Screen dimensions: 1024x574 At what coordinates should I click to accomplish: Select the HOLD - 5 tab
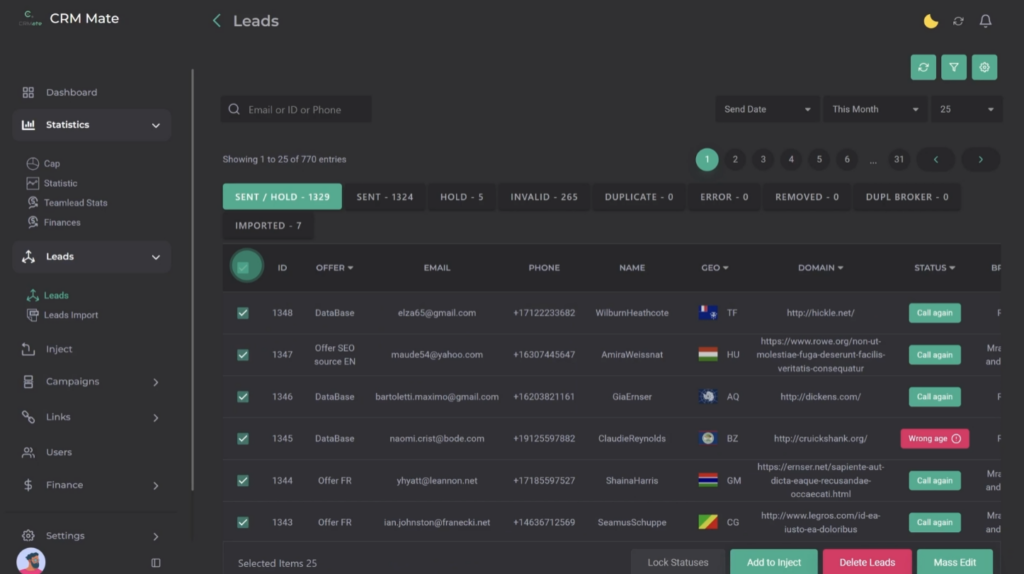(x=462, y=197)
